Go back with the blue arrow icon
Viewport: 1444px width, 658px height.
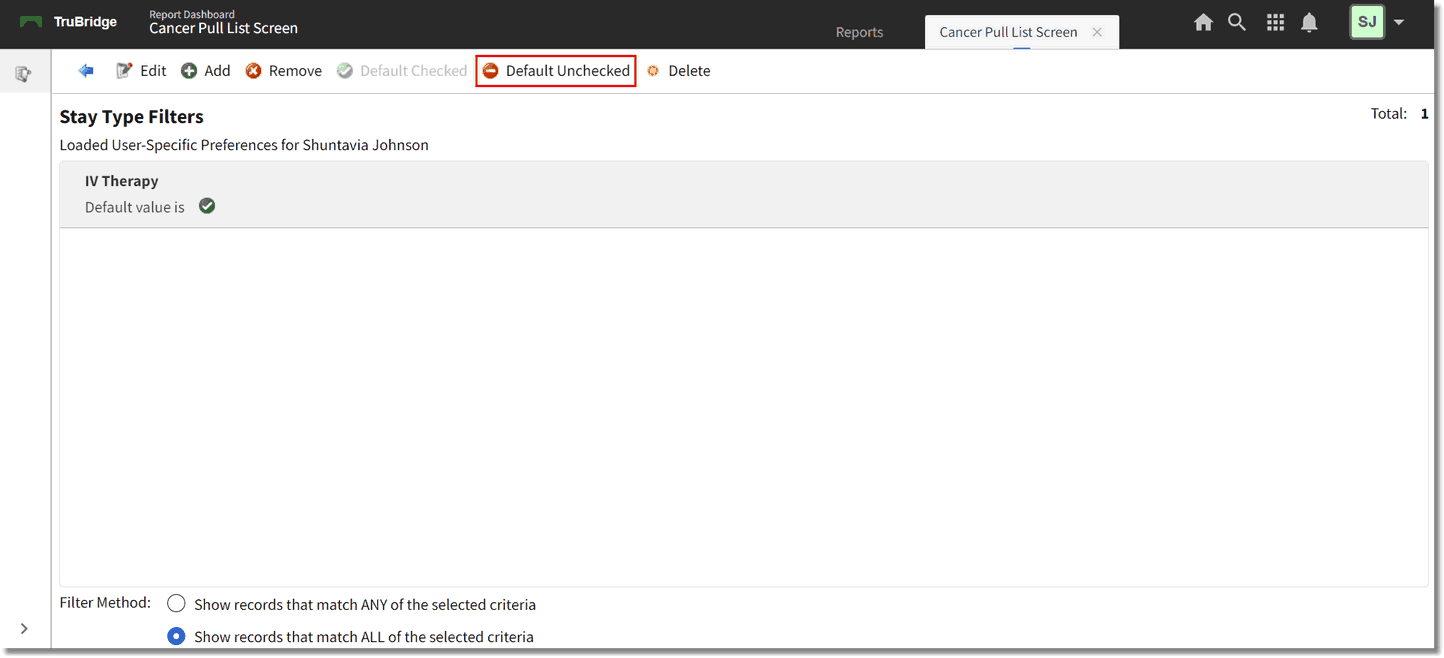86,71
